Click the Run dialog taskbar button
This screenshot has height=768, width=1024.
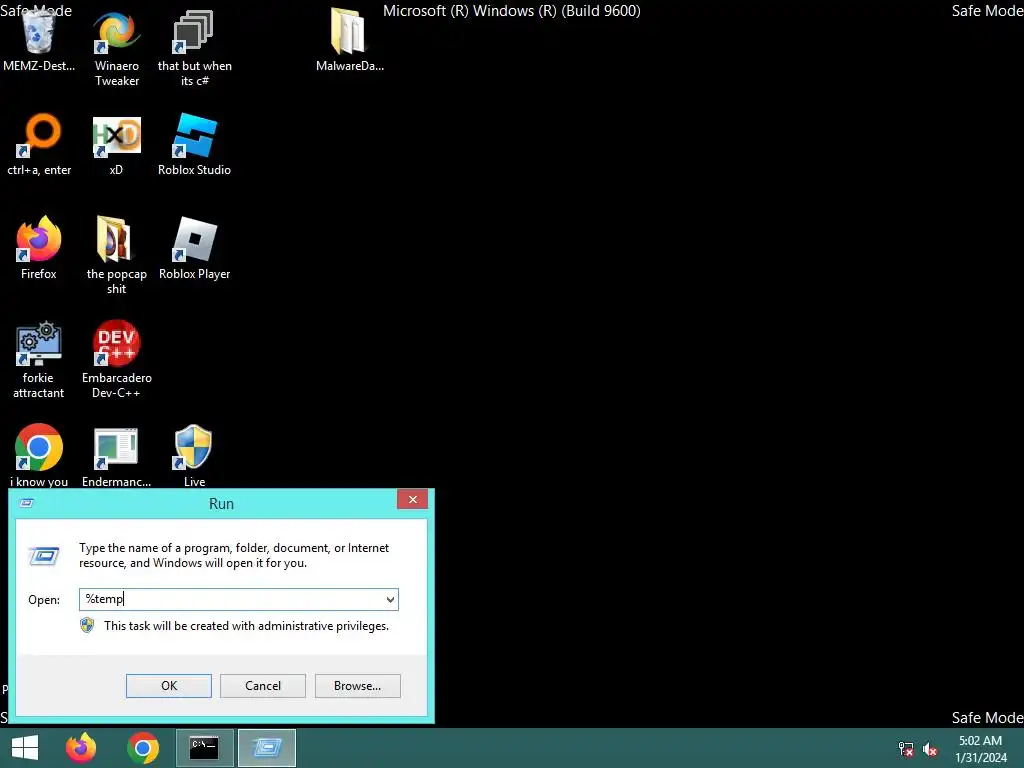[267, 748]
